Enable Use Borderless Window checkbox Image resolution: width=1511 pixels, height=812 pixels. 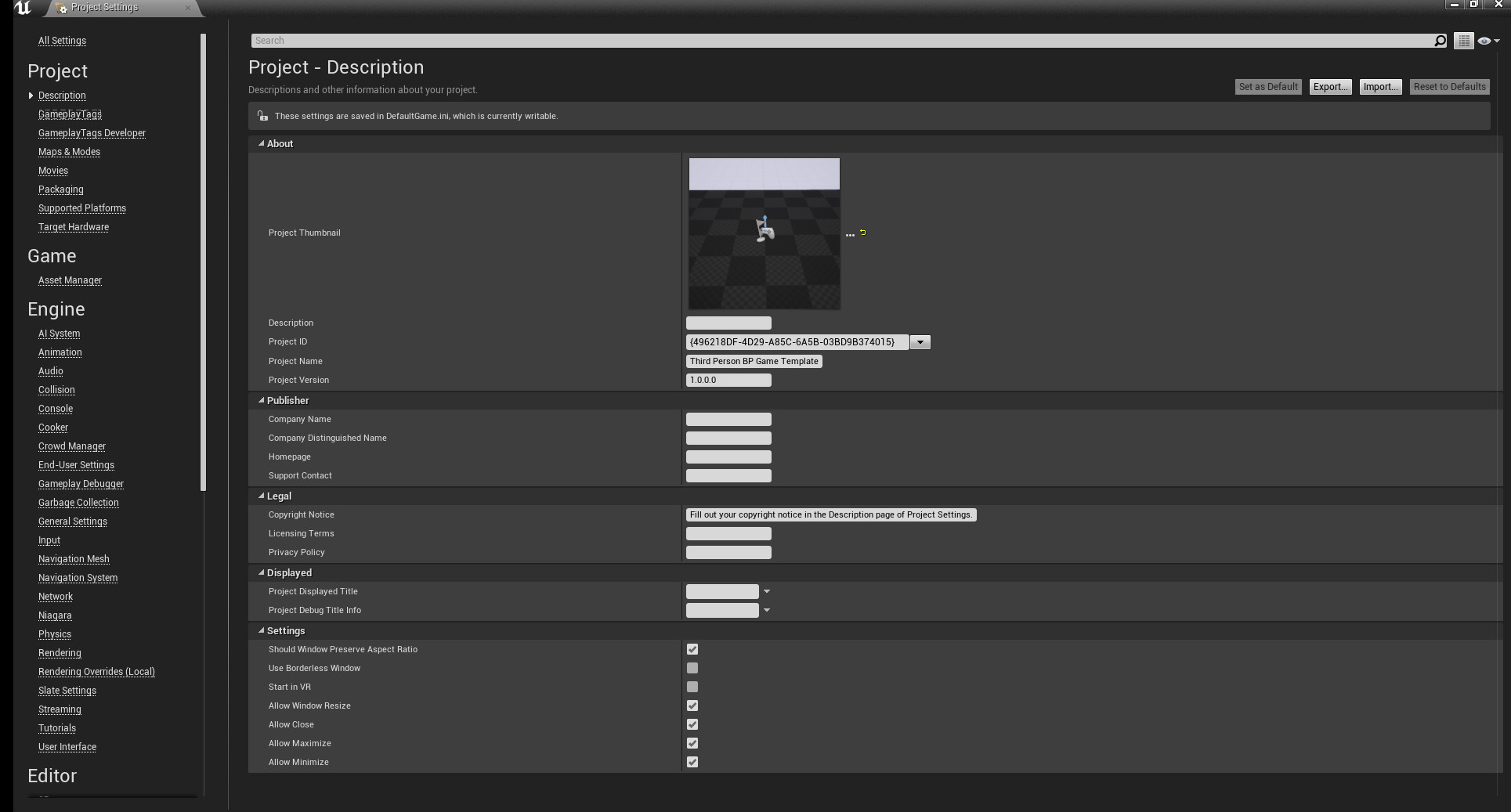click(692, 668)
